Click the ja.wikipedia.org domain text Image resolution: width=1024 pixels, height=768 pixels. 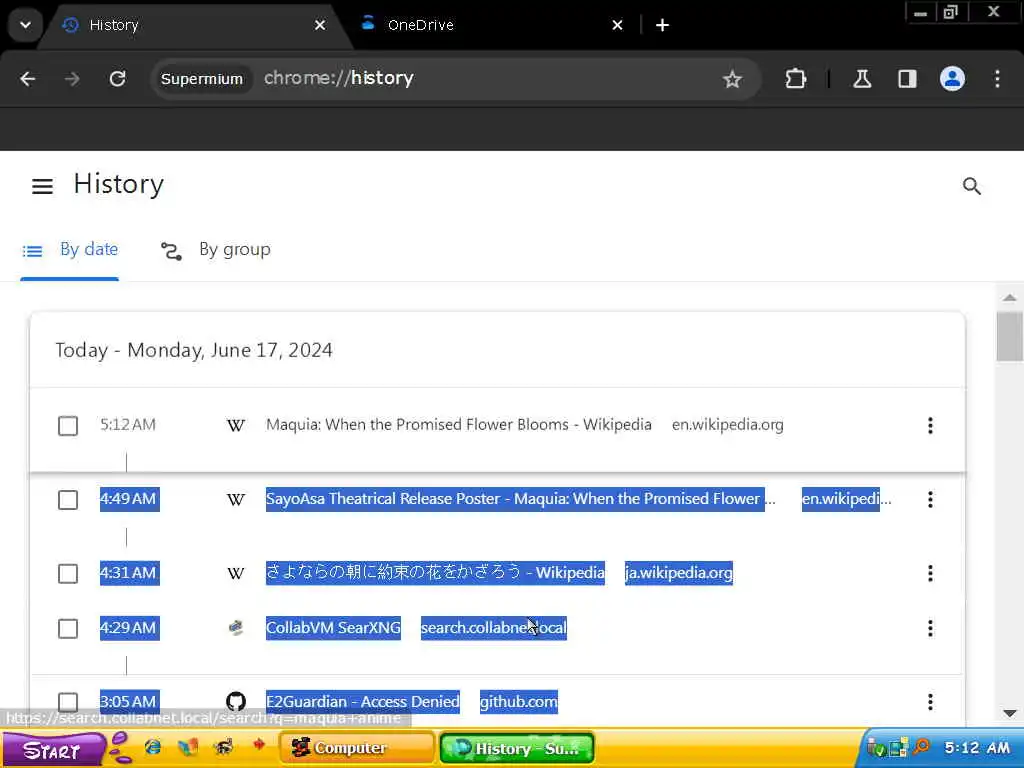tap(679, 573)
